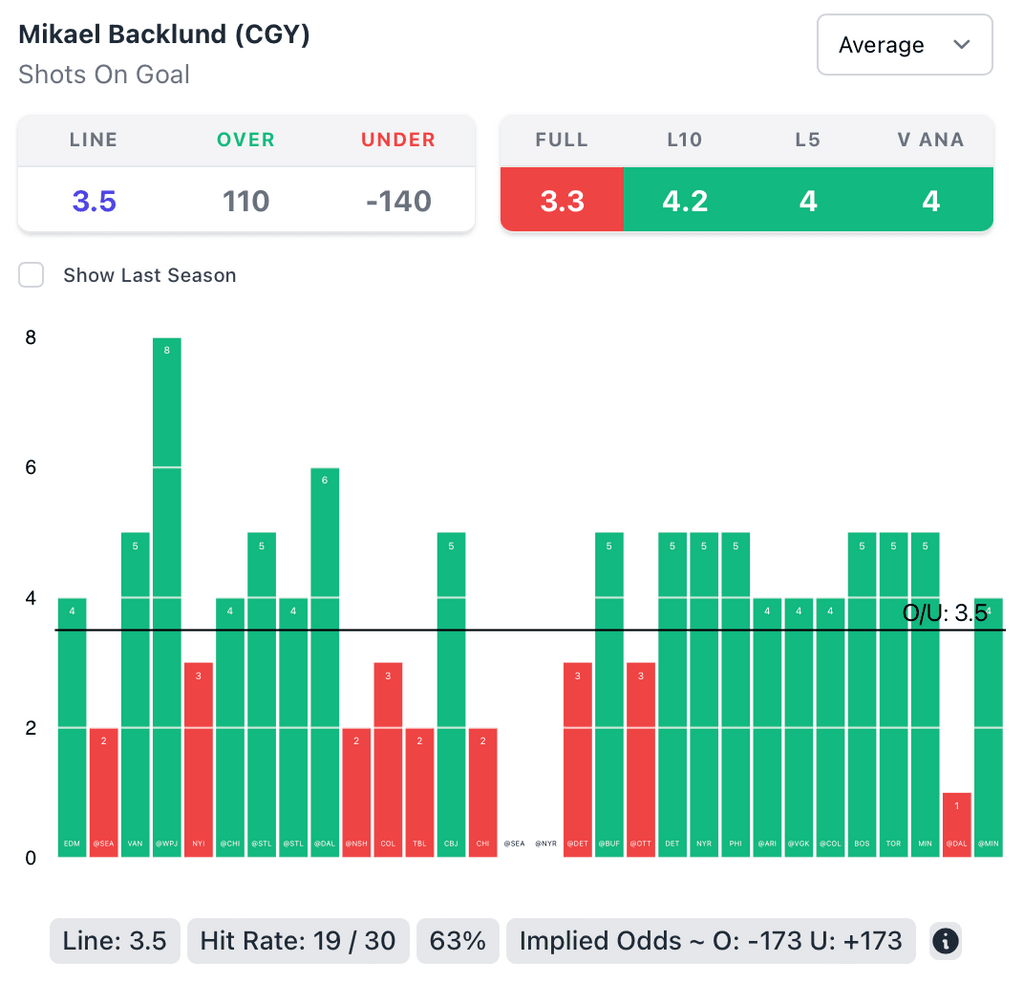Screen dimensions: 1024x986
Task: Click the info icon beside implied odds
Action: [x=945, y=941]
